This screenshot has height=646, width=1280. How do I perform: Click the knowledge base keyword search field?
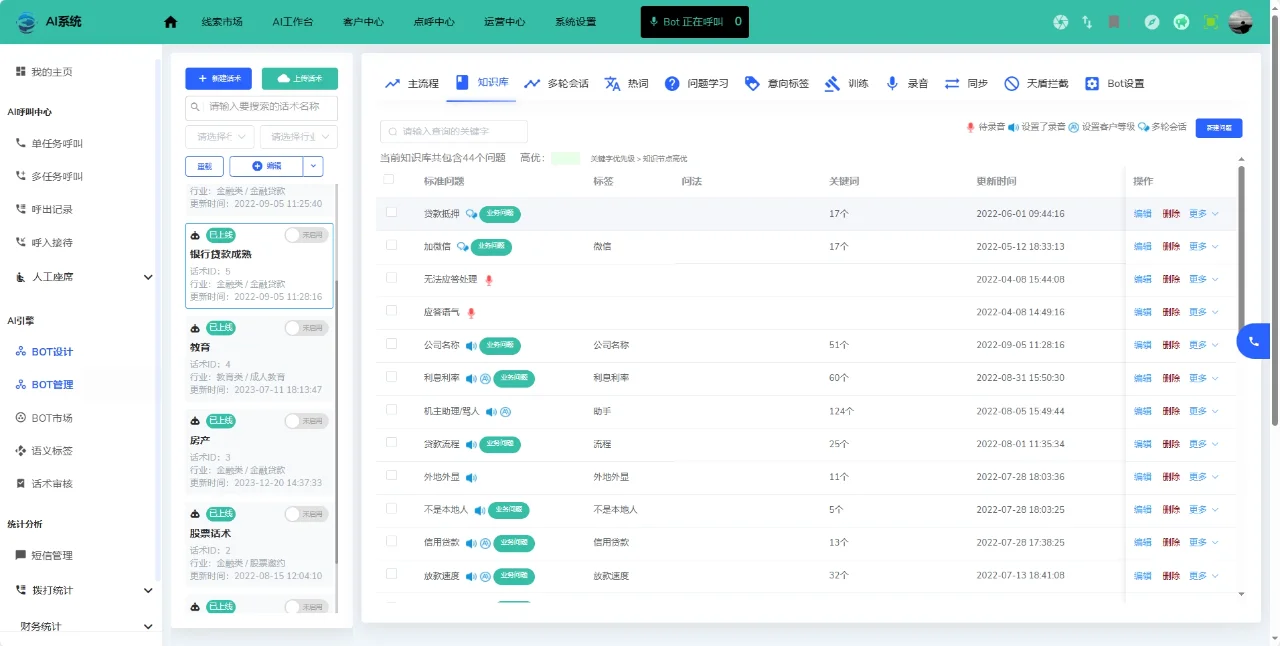point(453,131)
